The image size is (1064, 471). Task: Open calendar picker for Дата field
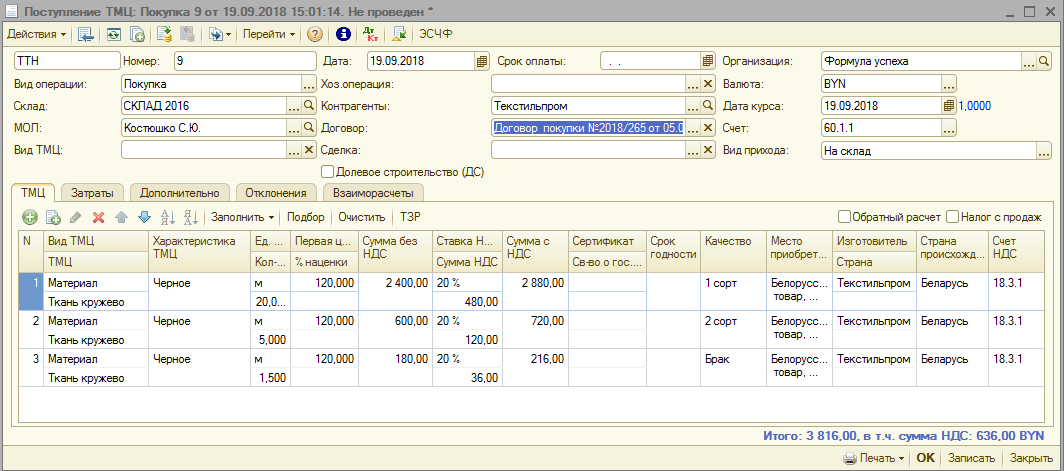point(481,61)
